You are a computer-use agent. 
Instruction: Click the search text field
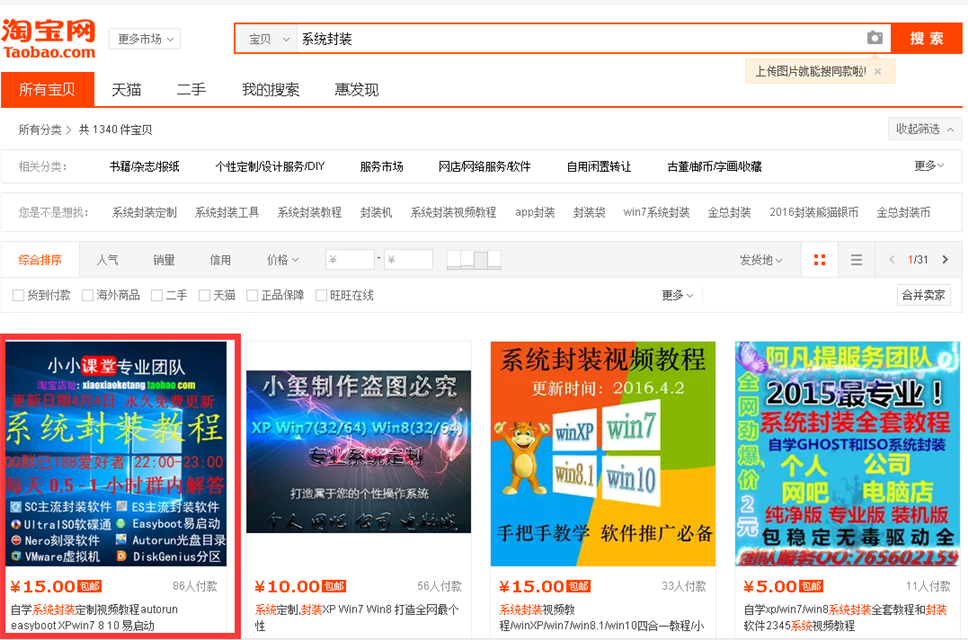(580, 39)
